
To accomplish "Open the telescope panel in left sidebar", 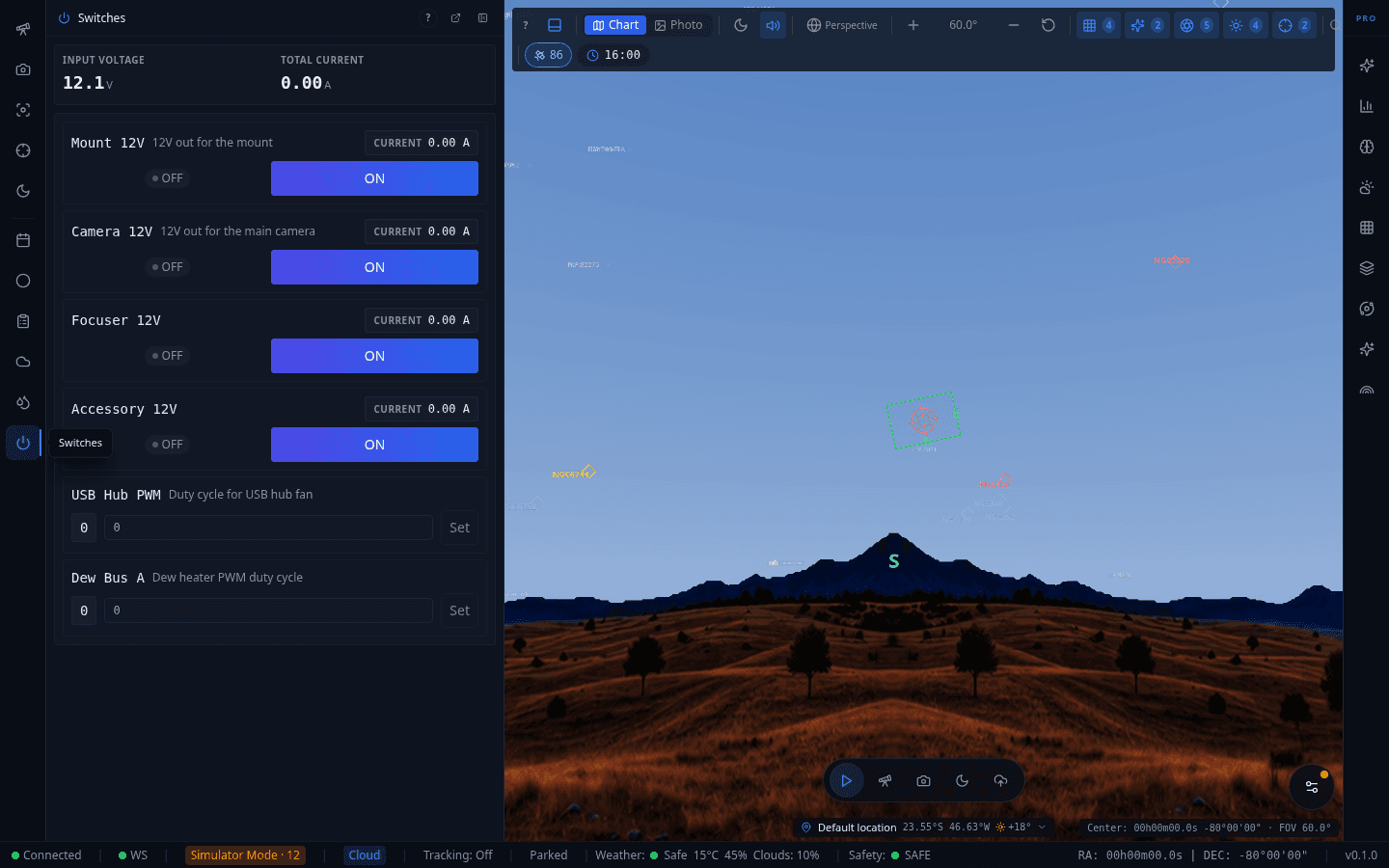I will click(23, 29).
